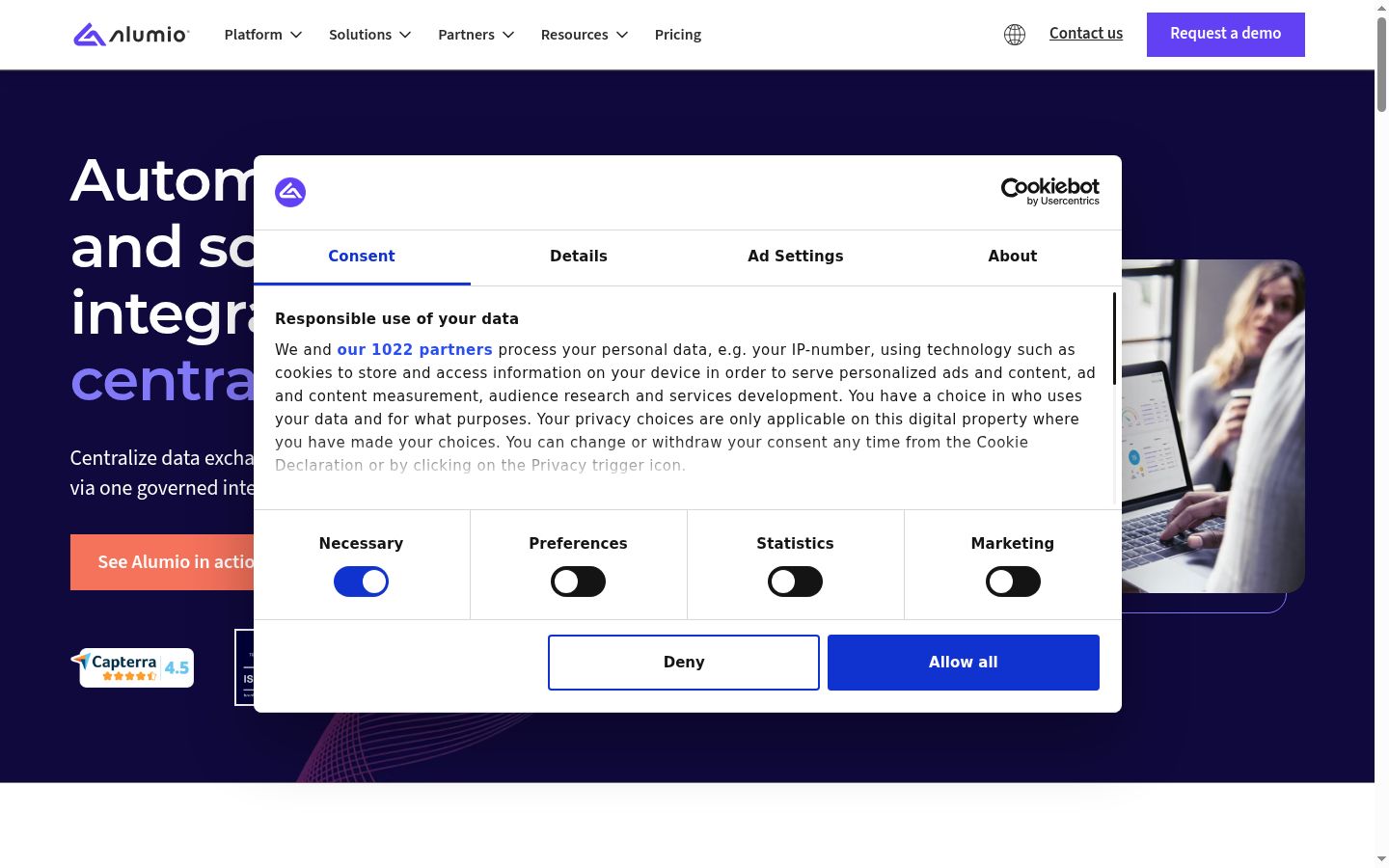The height and width of the screenshot is (868, 1389).
Task: Turn on the Marketing cookies switch
Action: (x=1013, y=582)
